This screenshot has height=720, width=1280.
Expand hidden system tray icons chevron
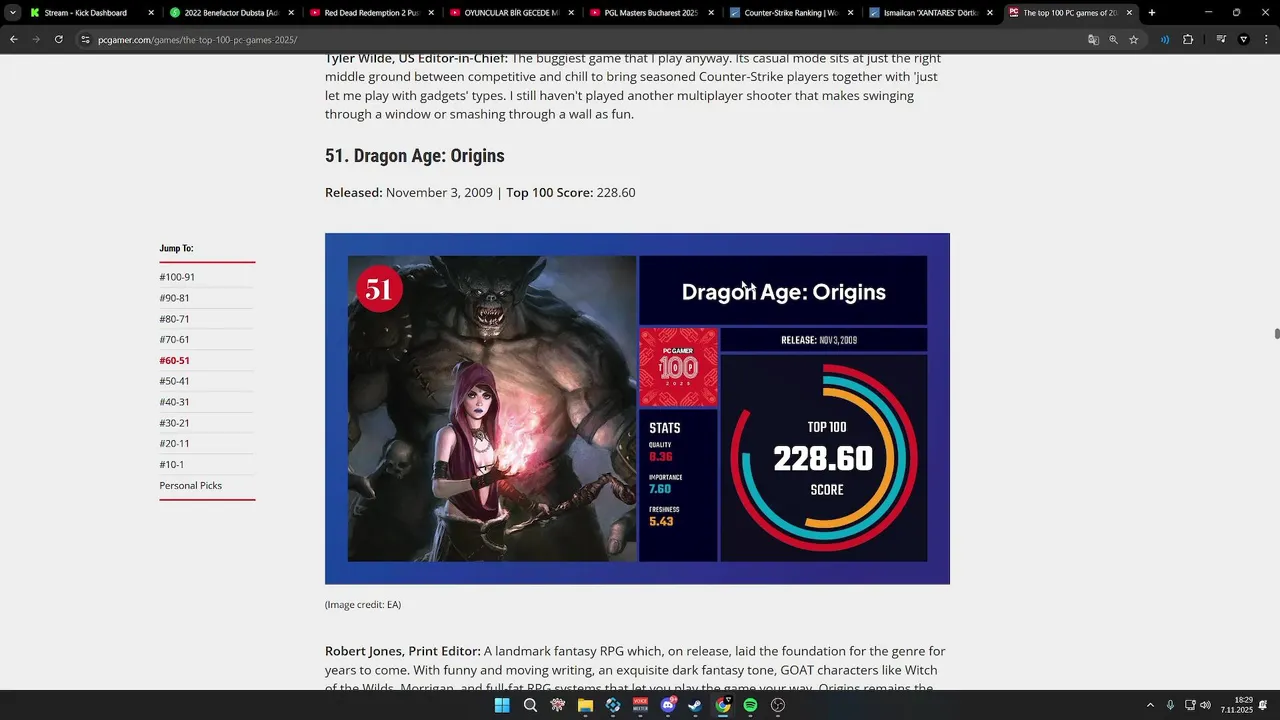pos(1150,705)
